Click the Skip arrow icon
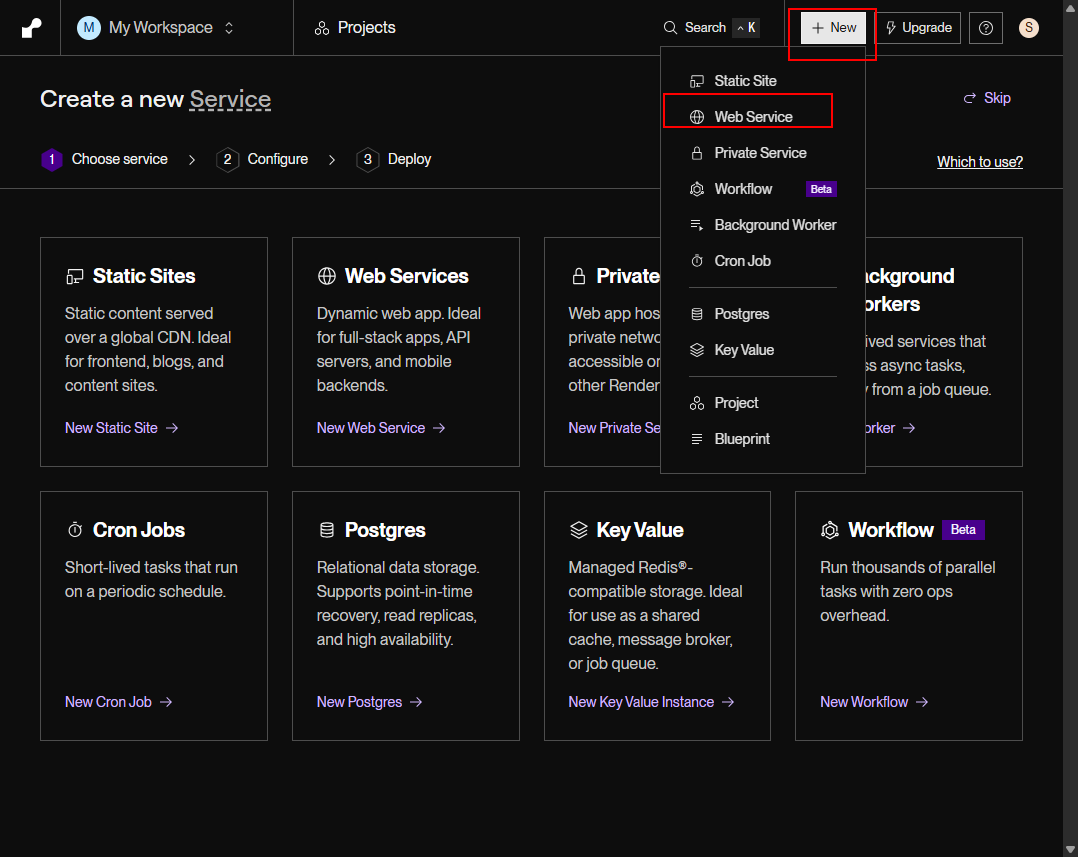The image size is (1078, 857). point(969,98)
